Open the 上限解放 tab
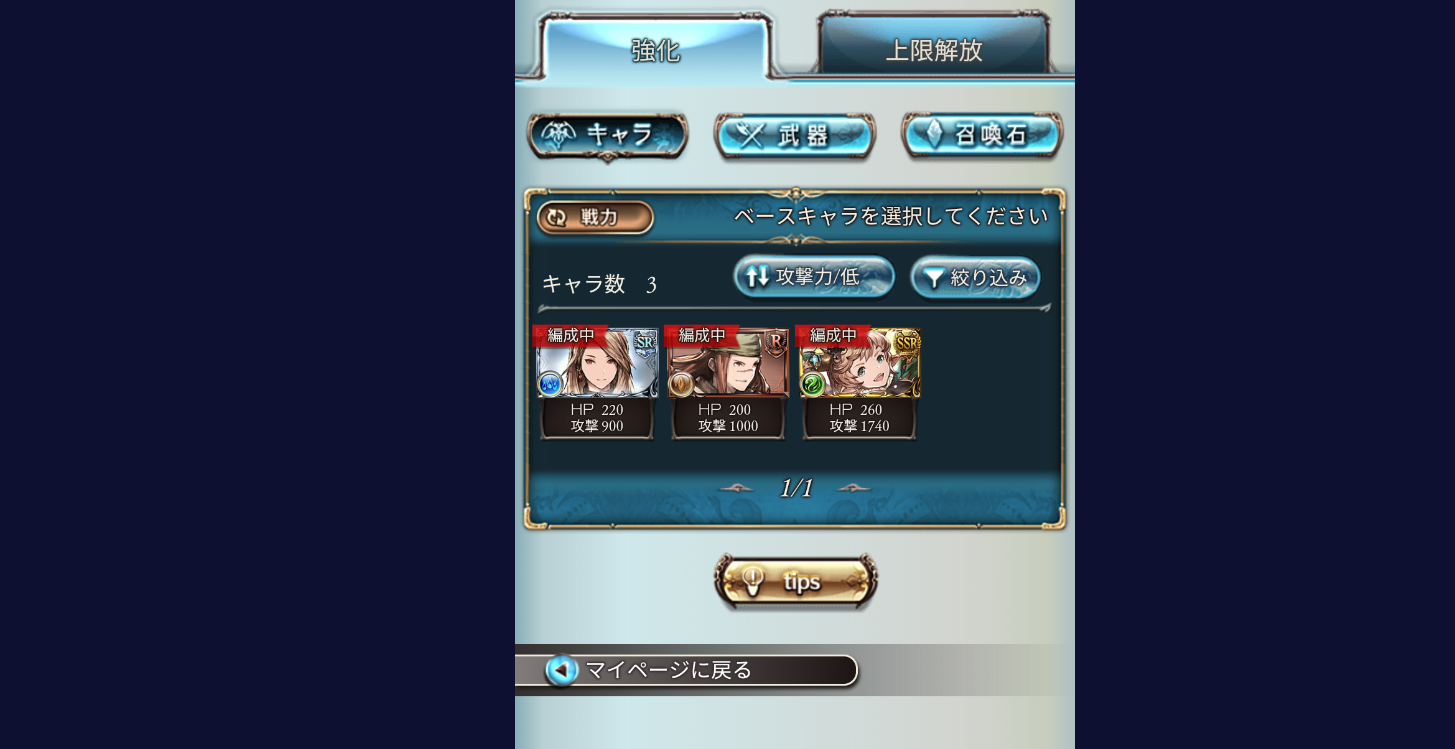 click(934, 48)
